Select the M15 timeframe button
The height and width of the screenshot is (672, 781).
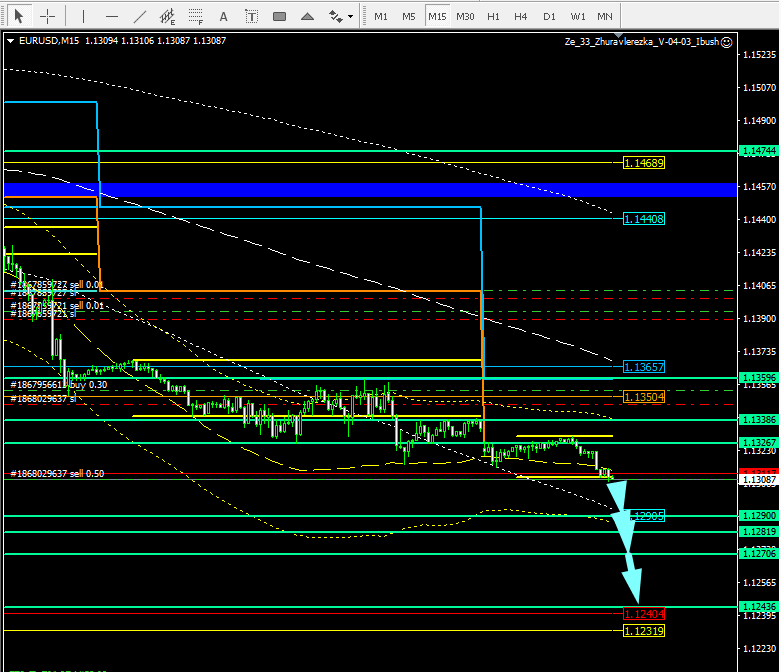click(x=437, y=16)
